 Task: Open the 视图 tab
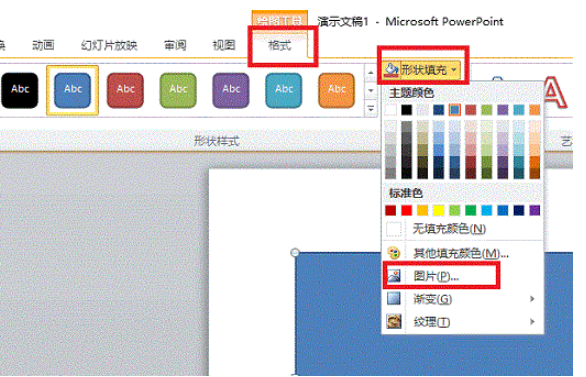[x=223, y=45]
